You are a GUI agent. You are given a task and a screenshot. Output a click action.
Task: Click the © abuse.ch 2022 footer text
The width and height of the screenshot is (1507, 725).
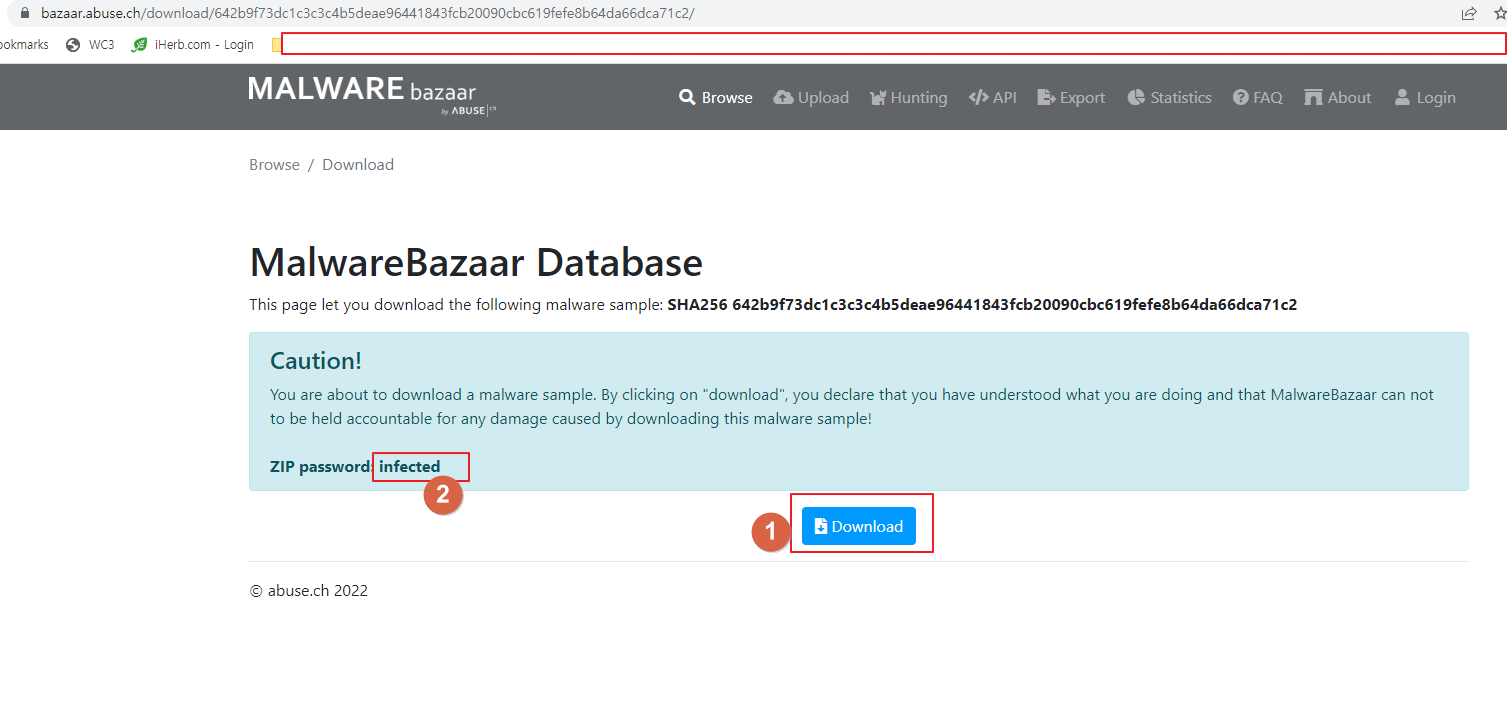click(x=309, y=590)
